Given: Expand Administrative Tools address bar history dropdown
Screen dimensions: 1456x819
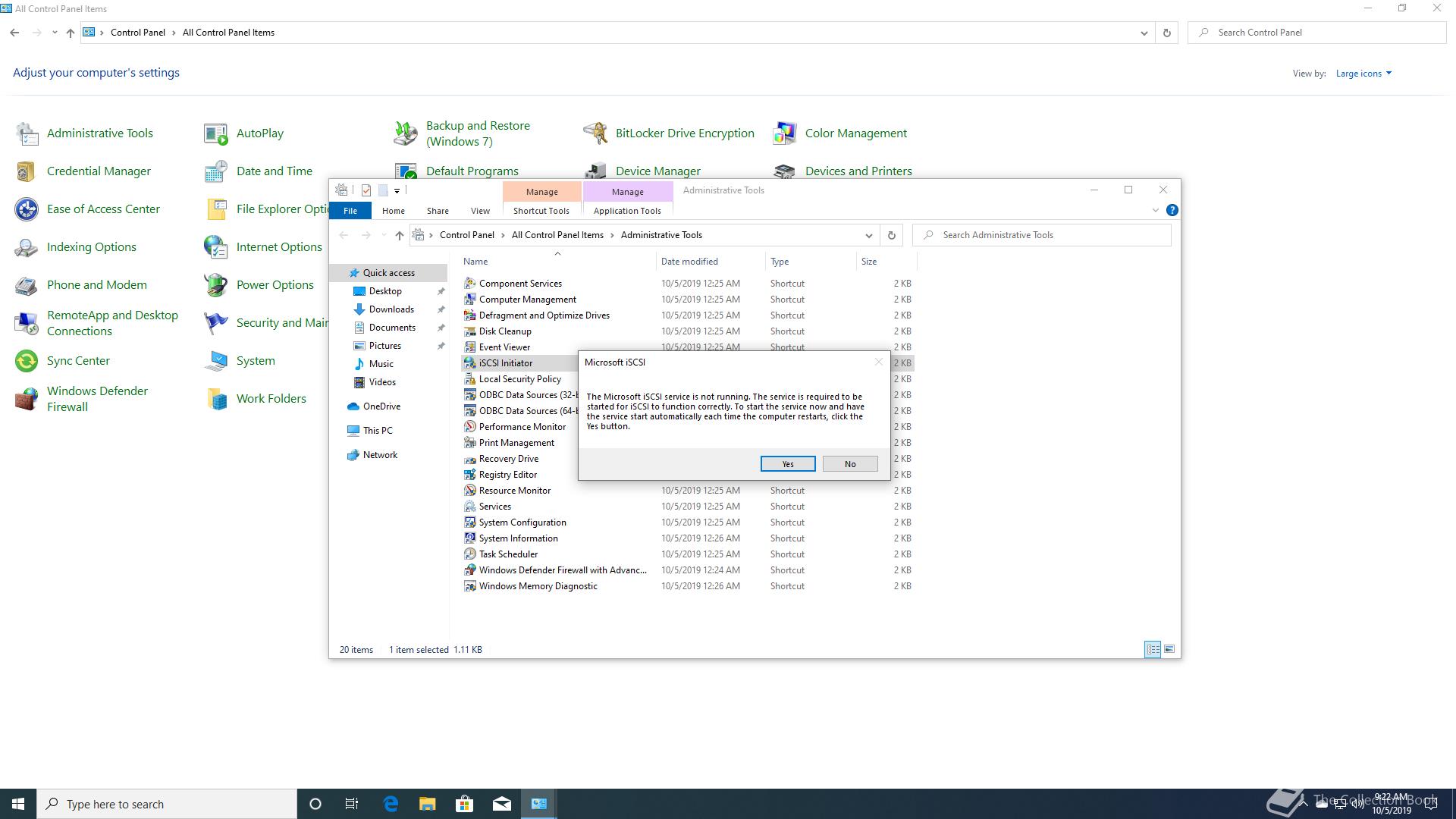Looking at the screenshot, I should [868, 235].
